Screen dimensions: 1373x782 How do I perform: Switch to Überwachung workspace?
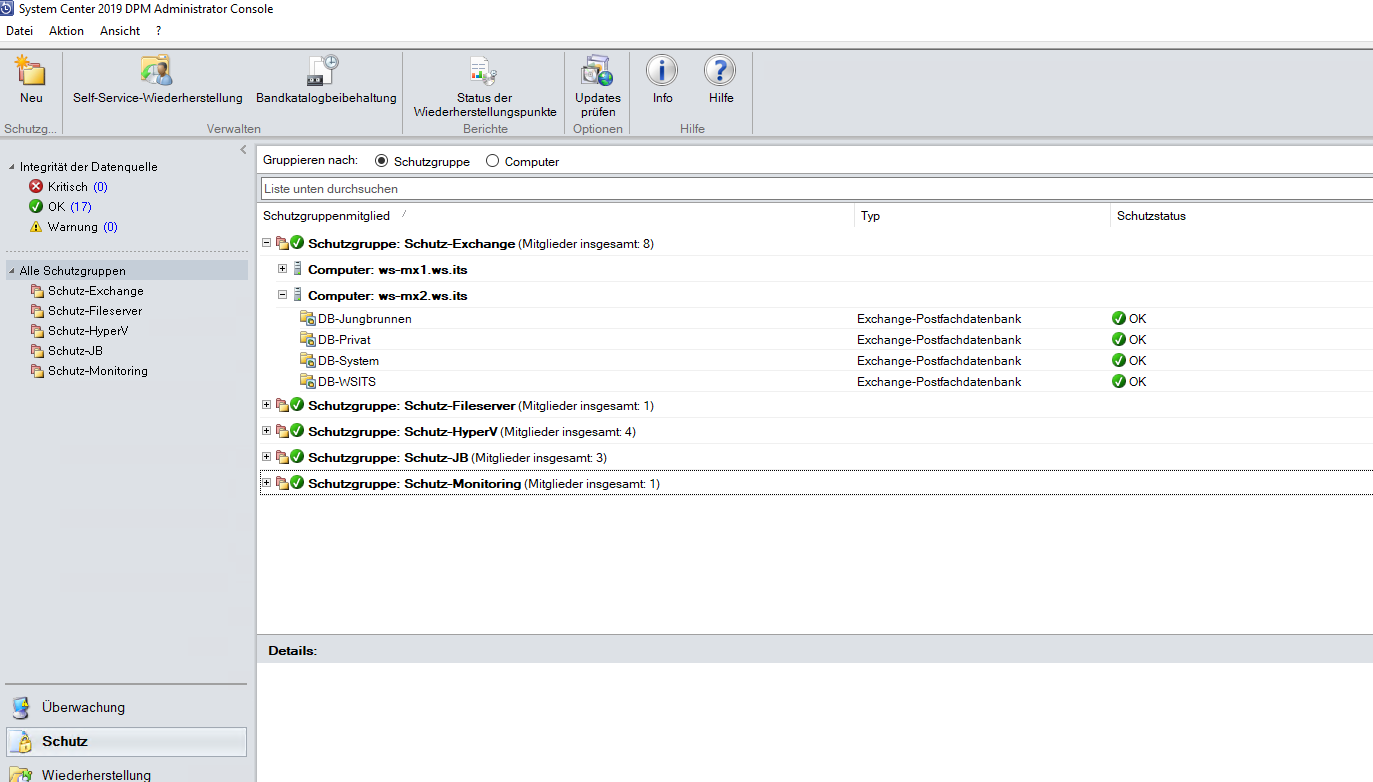[x=126, y=708]
